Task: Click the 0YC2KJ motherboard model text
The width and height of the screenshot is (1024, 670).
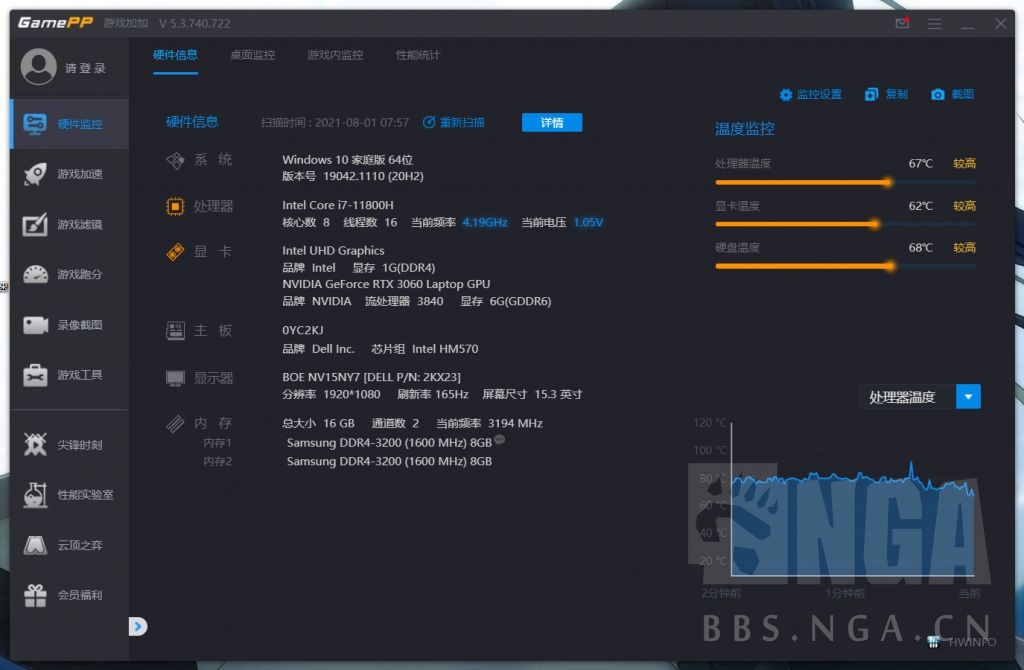Action: pos(302,330)
